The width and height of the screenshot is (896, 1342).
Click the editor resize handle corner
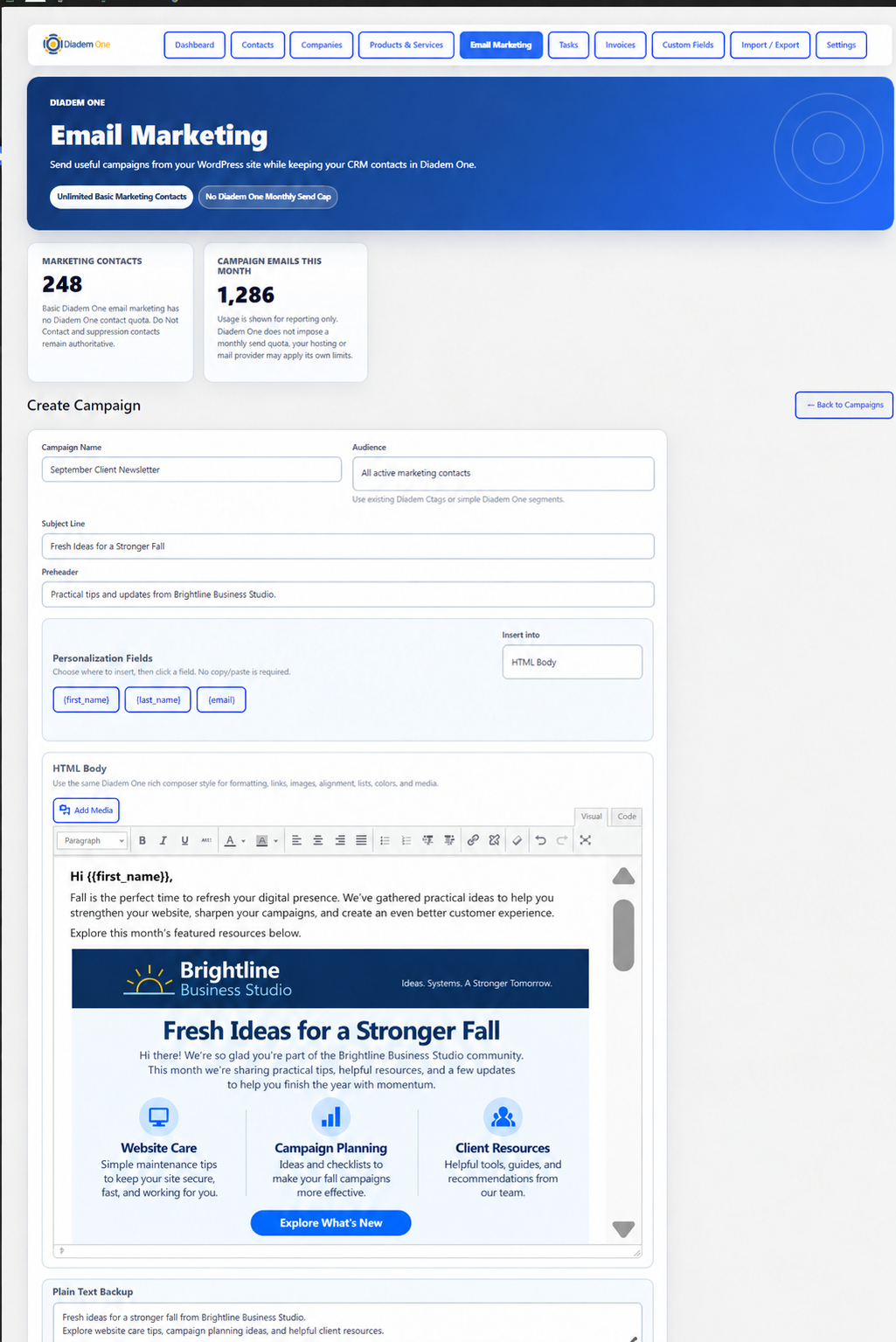point(636,1252)
